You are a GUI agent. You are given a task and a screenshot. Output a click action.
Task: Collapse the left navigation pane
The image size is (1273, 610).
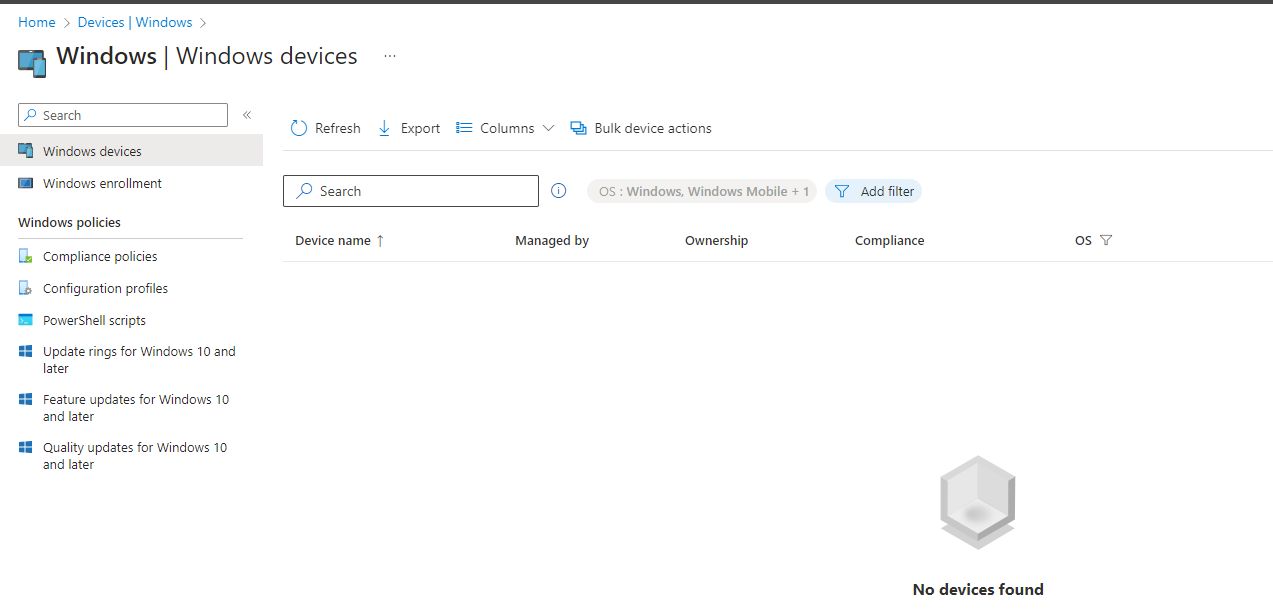246,114
